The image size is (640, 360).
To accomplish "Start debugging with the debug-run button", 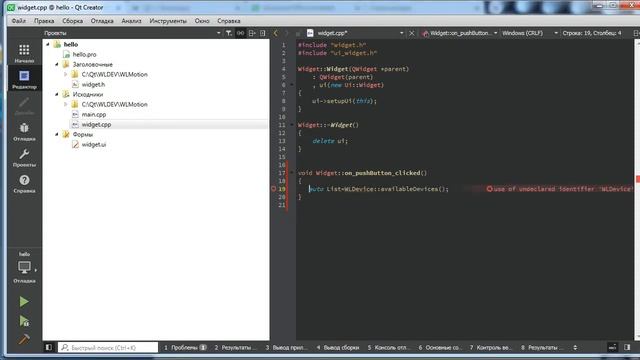I will [24, 321].
